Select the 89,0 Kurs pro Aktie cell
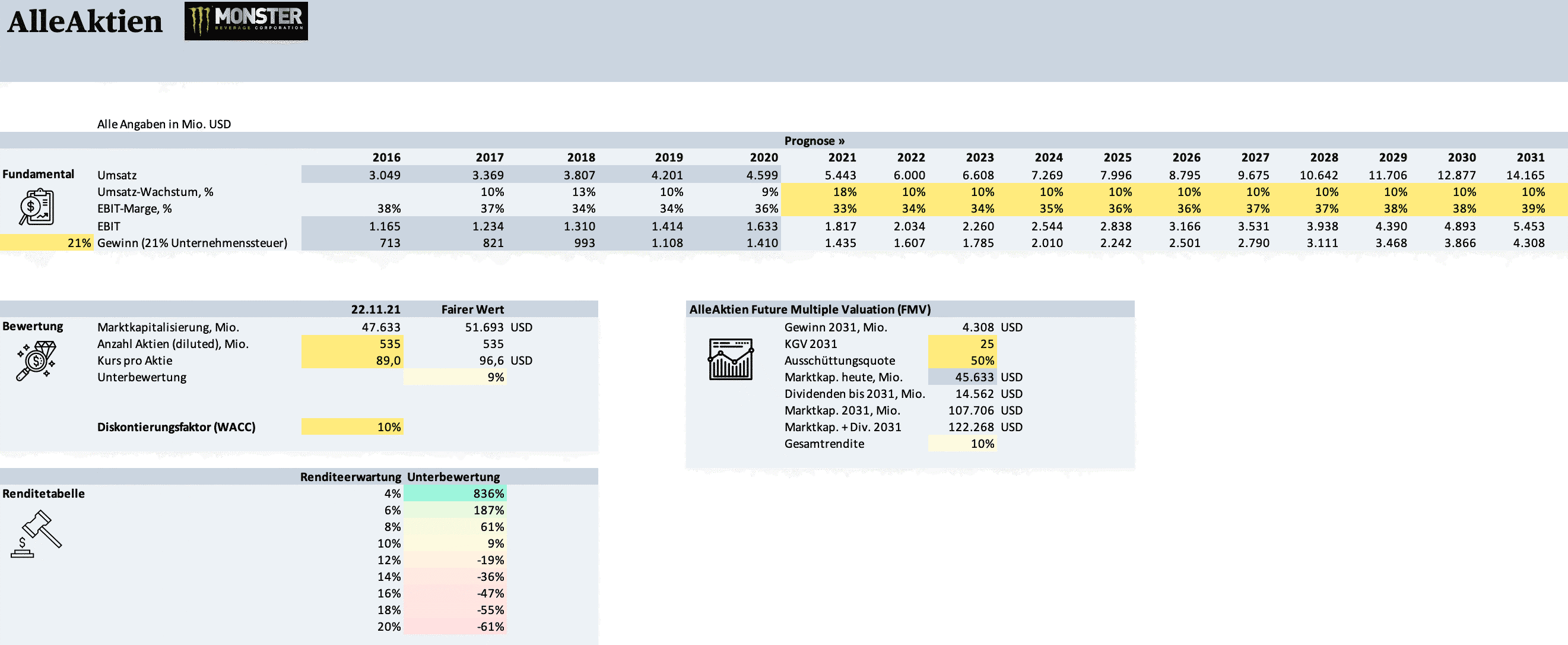The width and height of the screenshot is (1568, 645). (x=353, y=360)
